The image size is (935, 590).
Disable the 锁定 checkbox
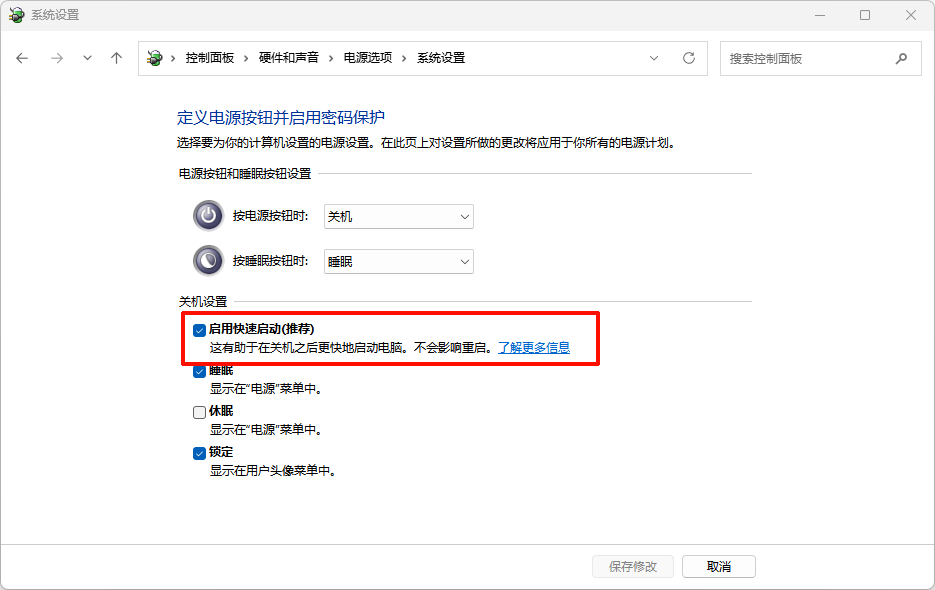coord(200,452)
